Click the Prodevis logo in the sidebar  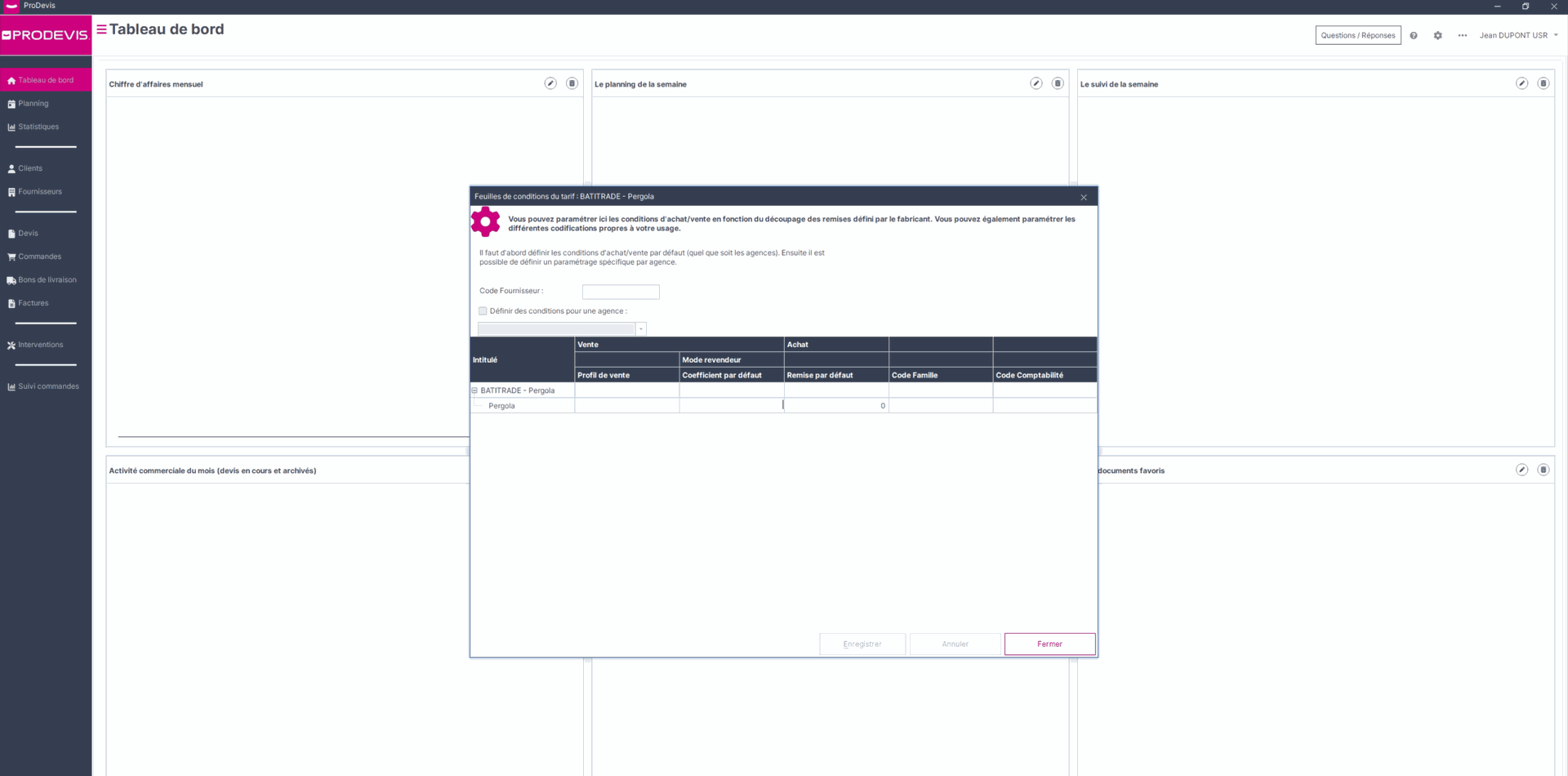coord(46,35)
